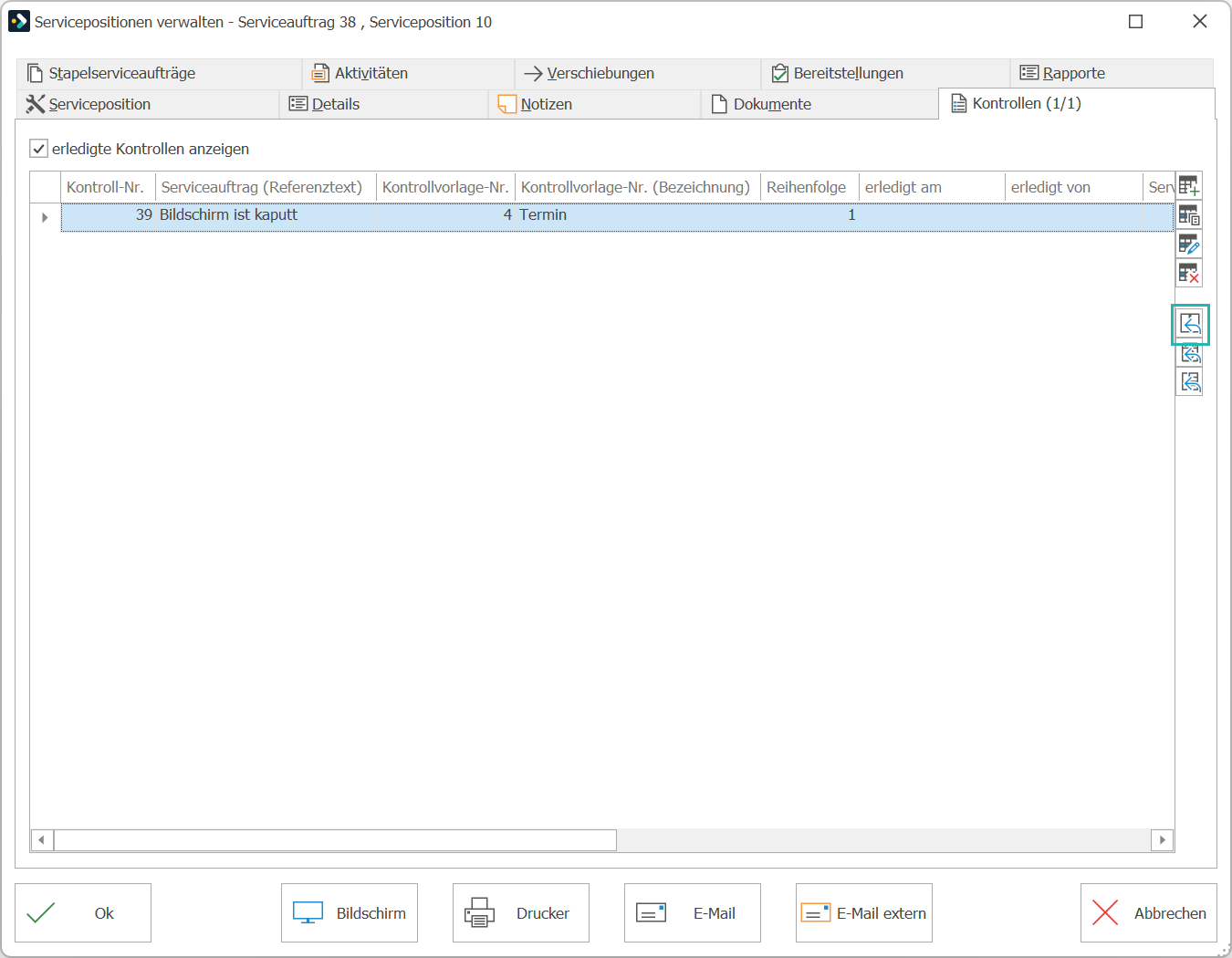This screenshot has width=1232, height=958.
Task: Uncheck 'erledigte Kontrollen anzeigen'
Action: 38,149
